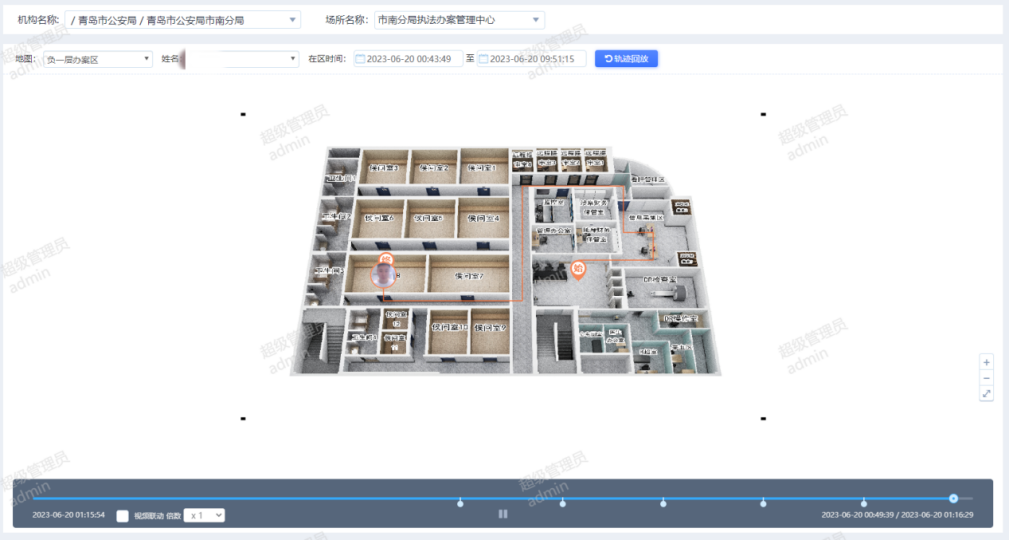This screenshot has width=1009, height=540.
Task: Change the x1 playback speed selector
Action: [x=204, y=515]
